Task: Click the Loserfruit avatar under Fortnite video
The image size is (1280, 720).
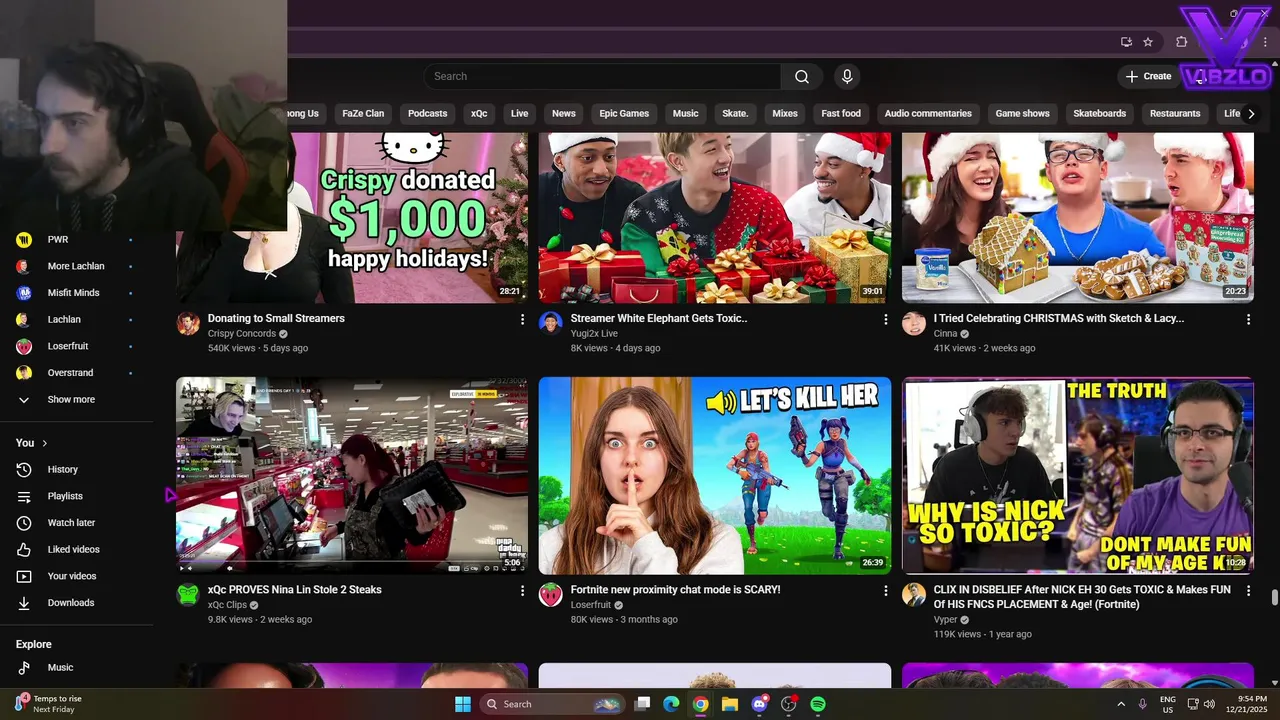Action: (551, 594)
